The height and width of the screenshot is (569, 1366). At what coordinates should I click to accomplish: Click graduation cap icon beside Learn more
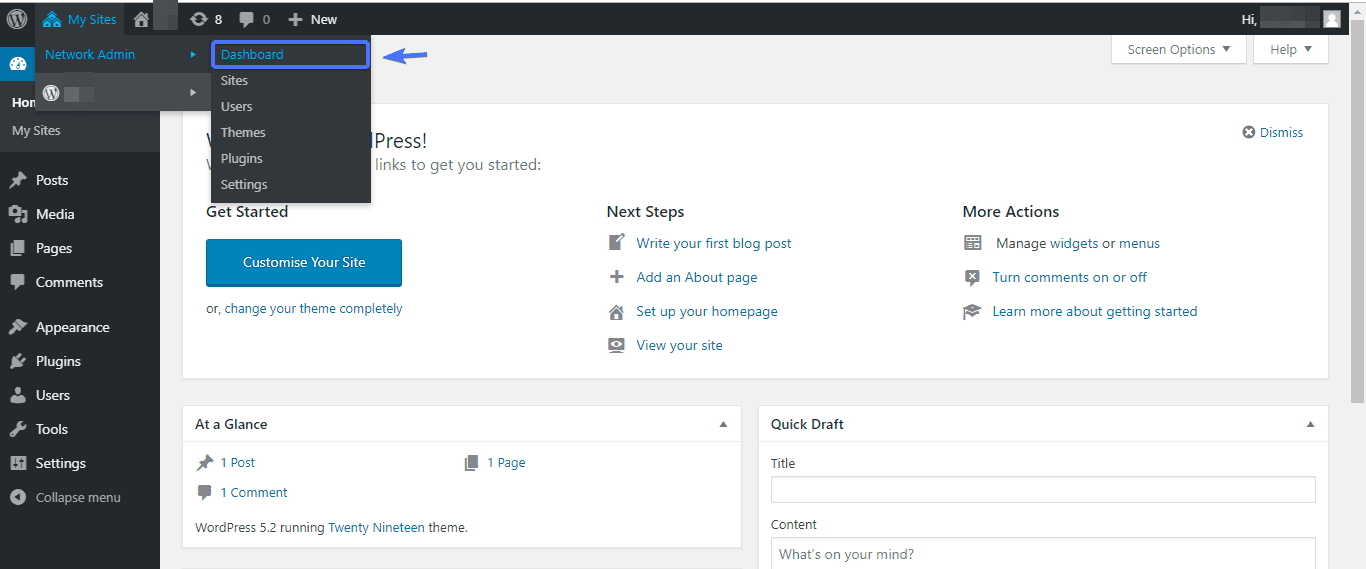click(x=972, y=311)
